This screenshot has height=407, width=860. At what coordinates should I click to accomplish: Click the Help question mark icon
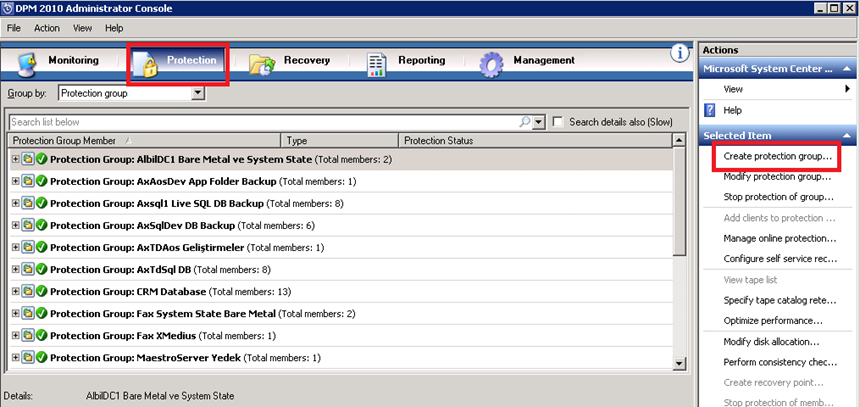point(709,110)
